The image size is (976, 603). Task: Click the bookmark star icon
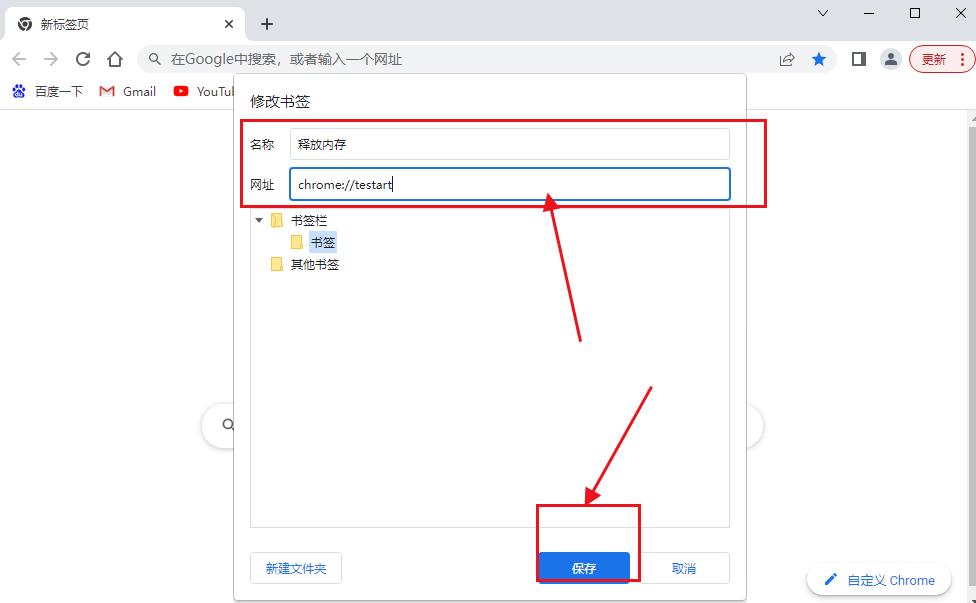819,59
